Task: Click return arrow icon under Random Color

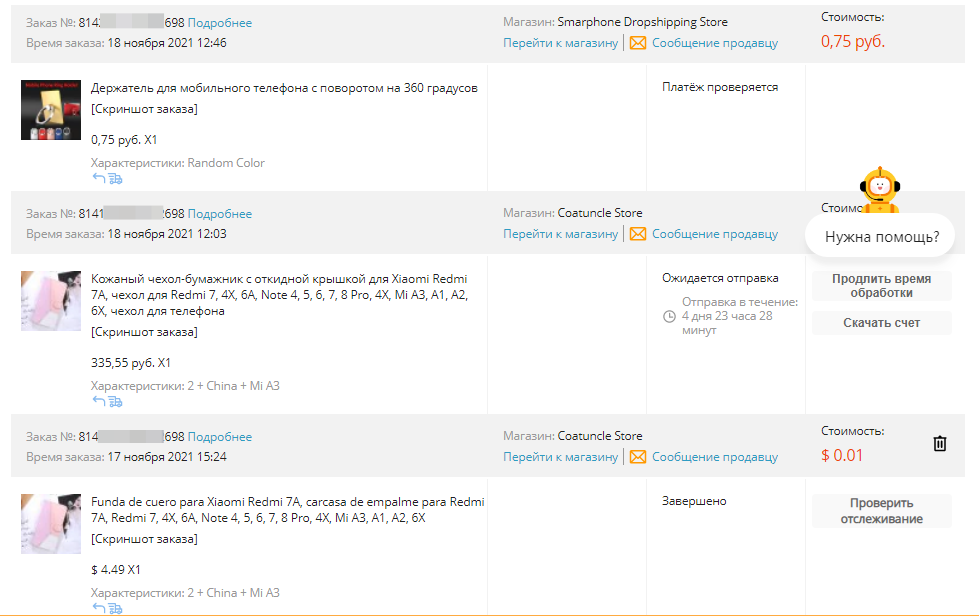Action: coord(99,178)
